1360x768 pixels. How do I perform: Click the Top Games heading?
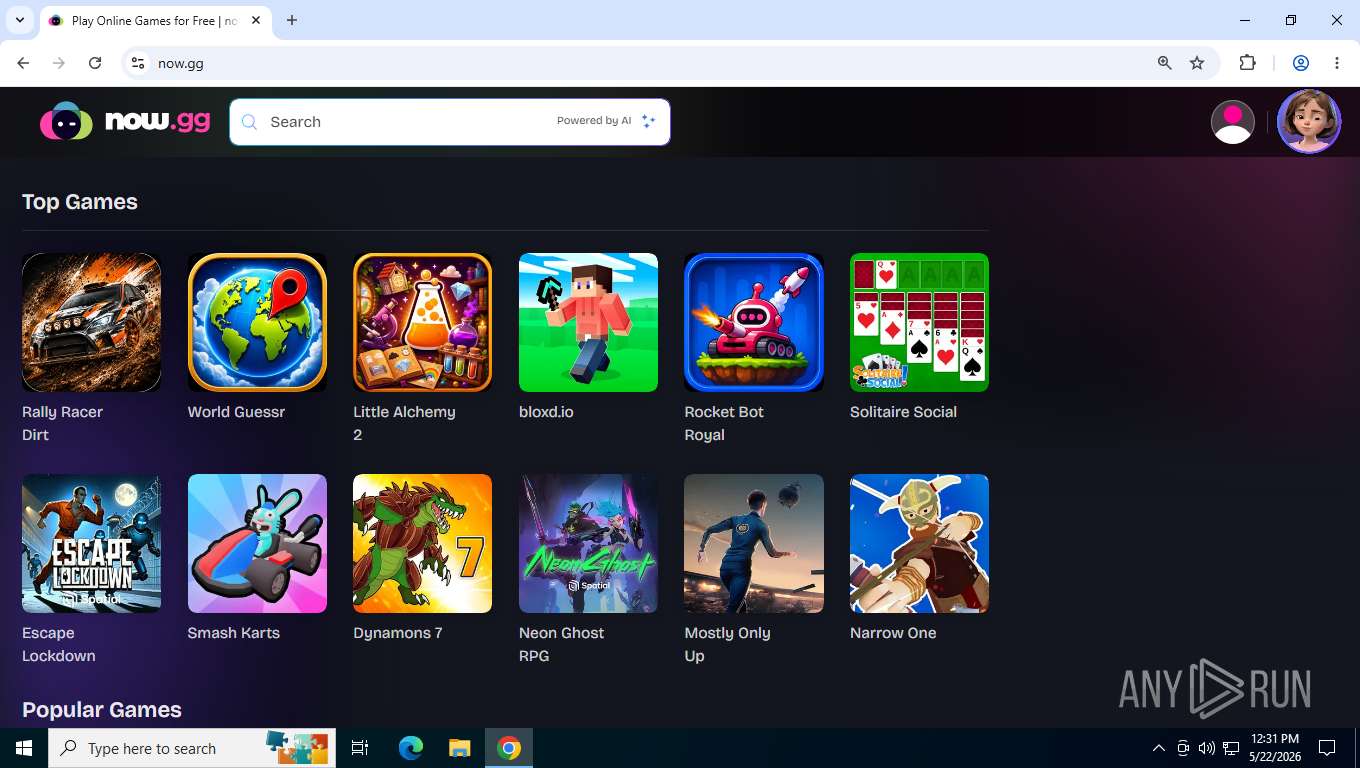(80, 202)
